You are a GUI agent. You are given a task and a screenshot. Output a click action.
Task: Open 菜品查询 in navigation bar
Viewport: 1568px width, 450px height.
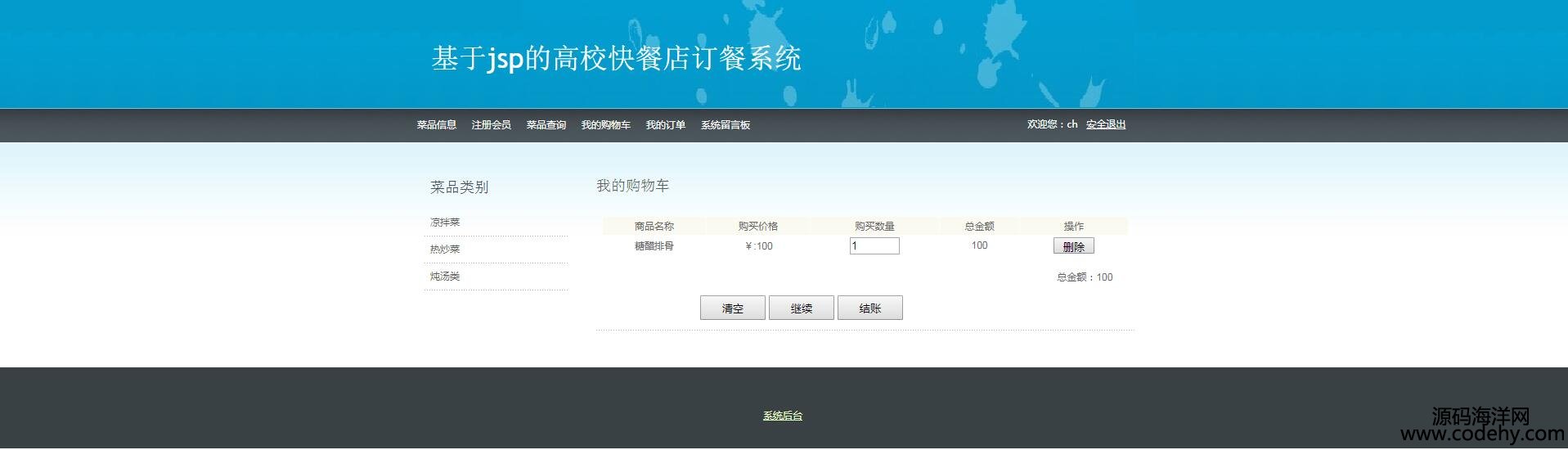(x=546, y=125)
